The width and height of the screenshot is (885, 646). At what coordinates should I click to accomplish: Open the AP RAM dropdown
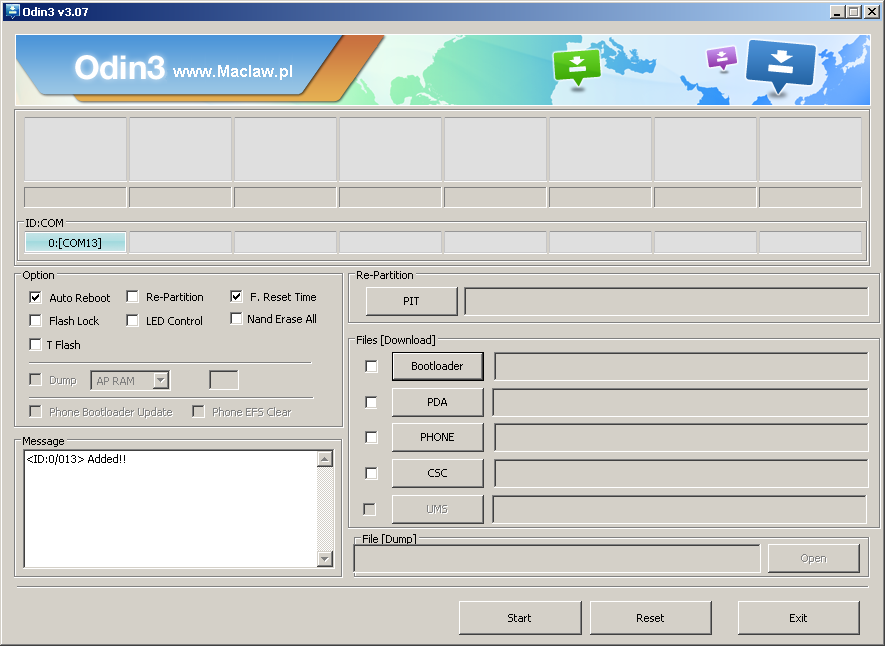pyautogui.click(x=161, y=381)
